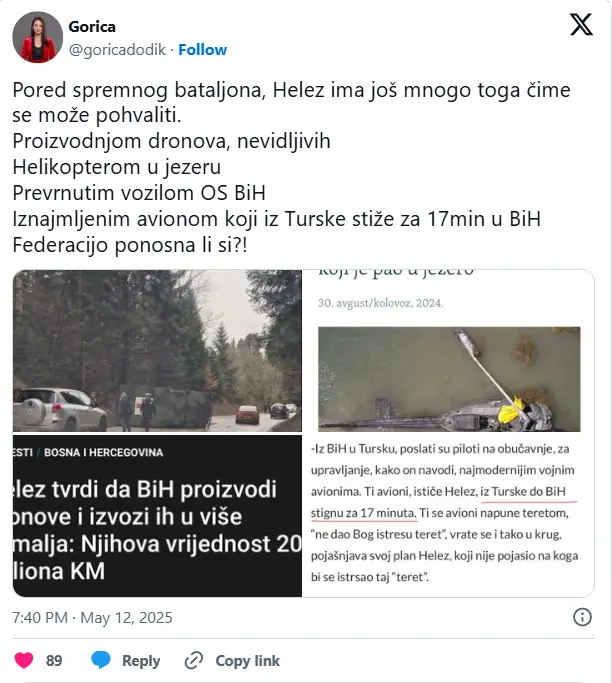
Task: View the helicopter in lake image
Action: (x=449, y=379)
